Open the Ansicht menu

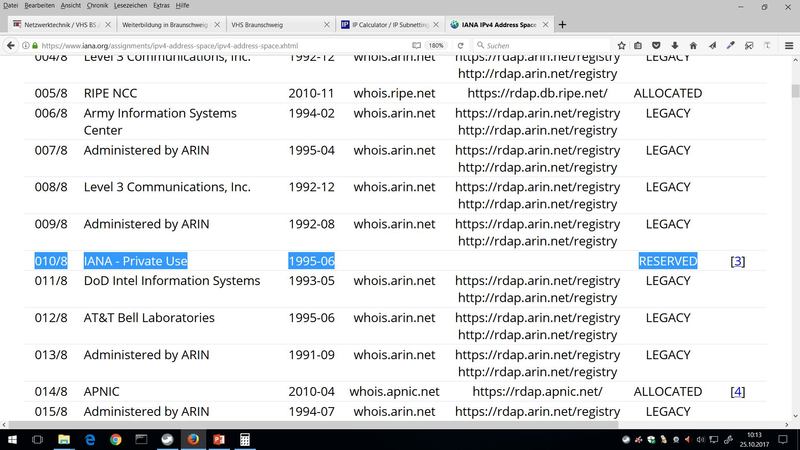click(70, 5)
